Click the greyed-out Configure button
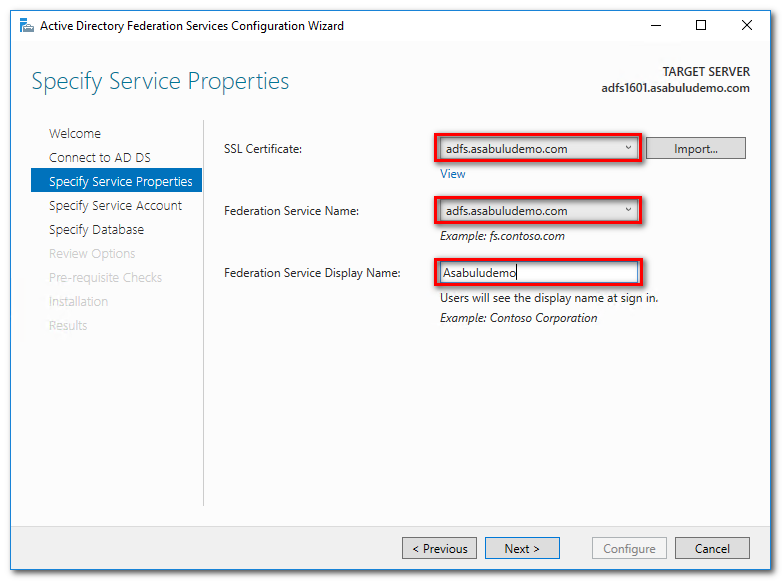The width and height of the screenshot is (782, 581). pos(629,548)
